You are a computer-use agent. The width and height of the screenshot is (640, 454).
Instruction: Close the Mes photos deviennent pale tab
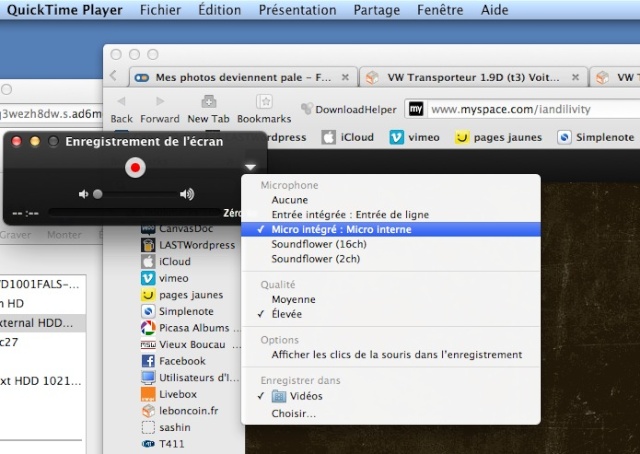pyautogui.click(x=345, y=77)
